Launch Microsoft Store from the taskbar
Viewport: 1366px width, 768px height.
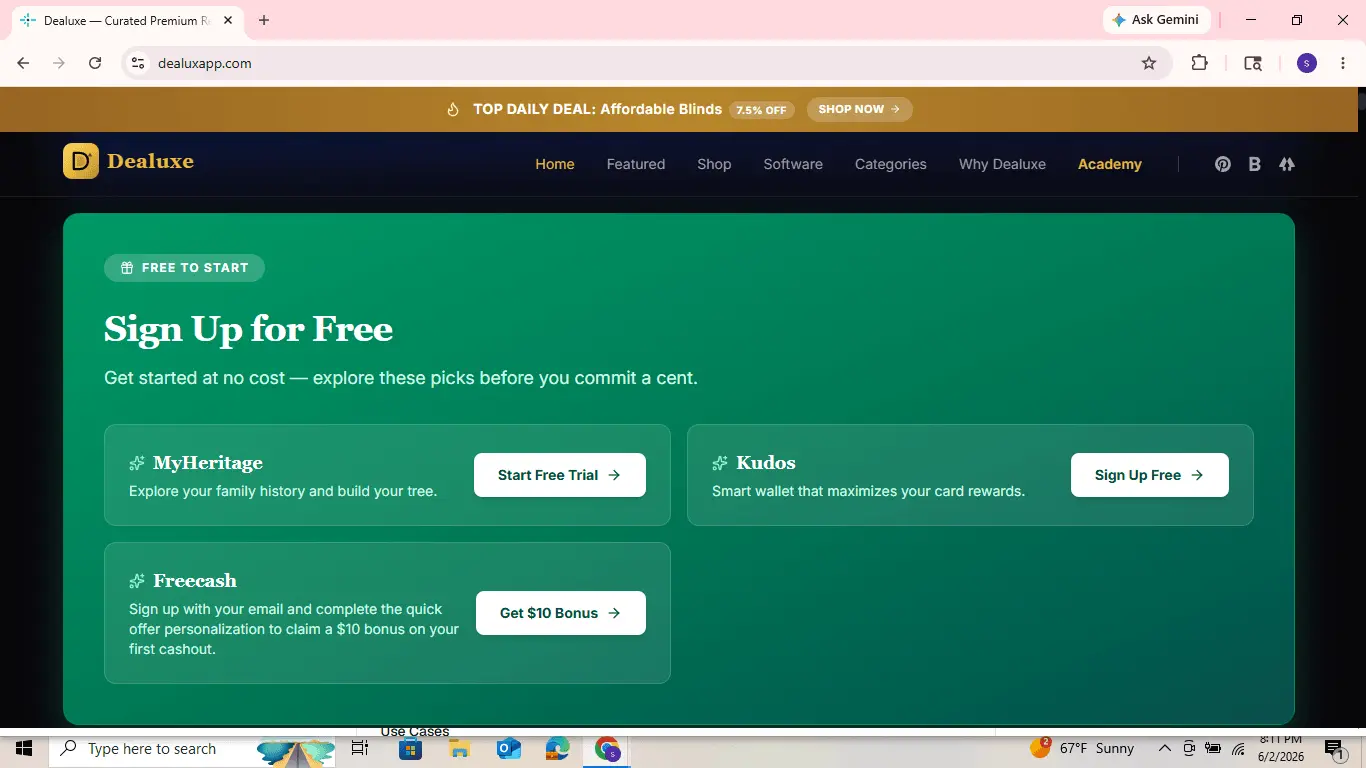pos(410,748)
